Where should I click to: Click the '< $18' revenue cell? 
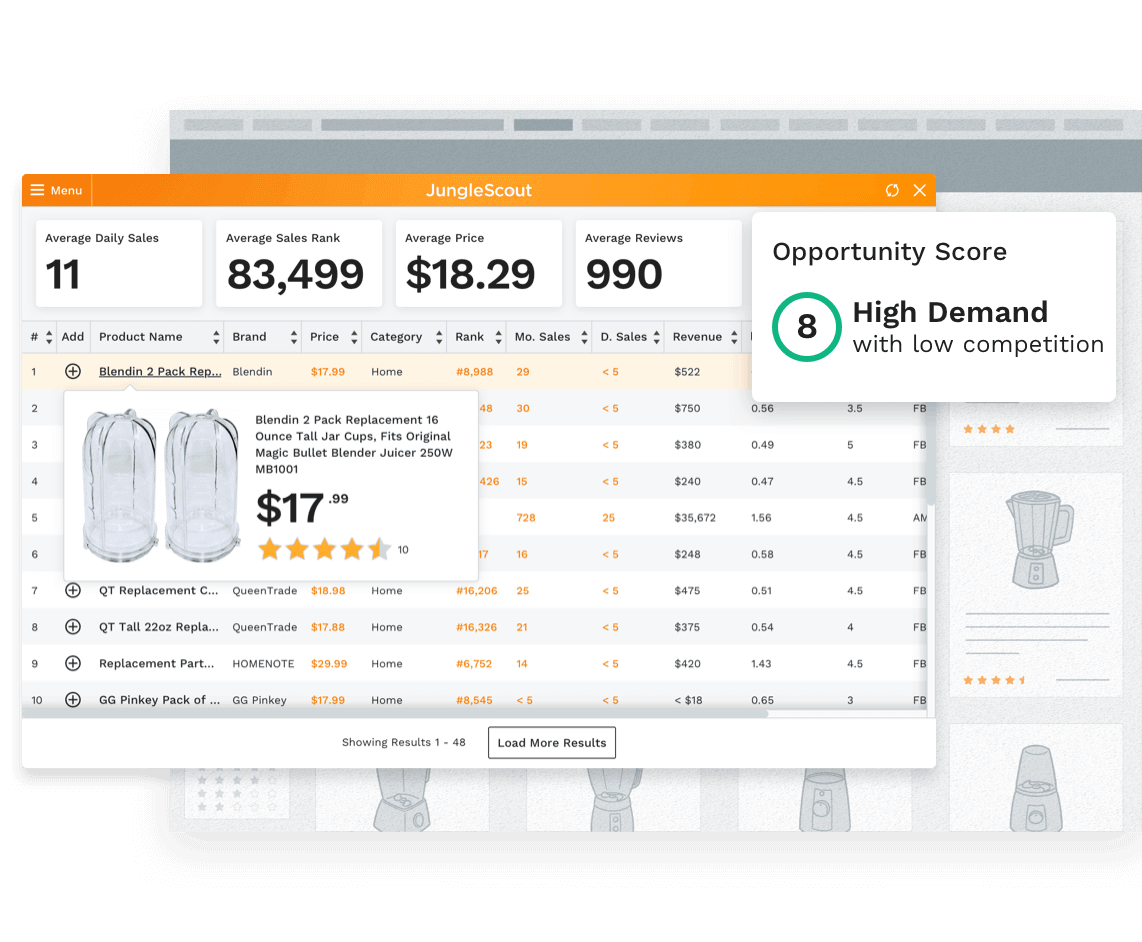click(x=688, y=700)
